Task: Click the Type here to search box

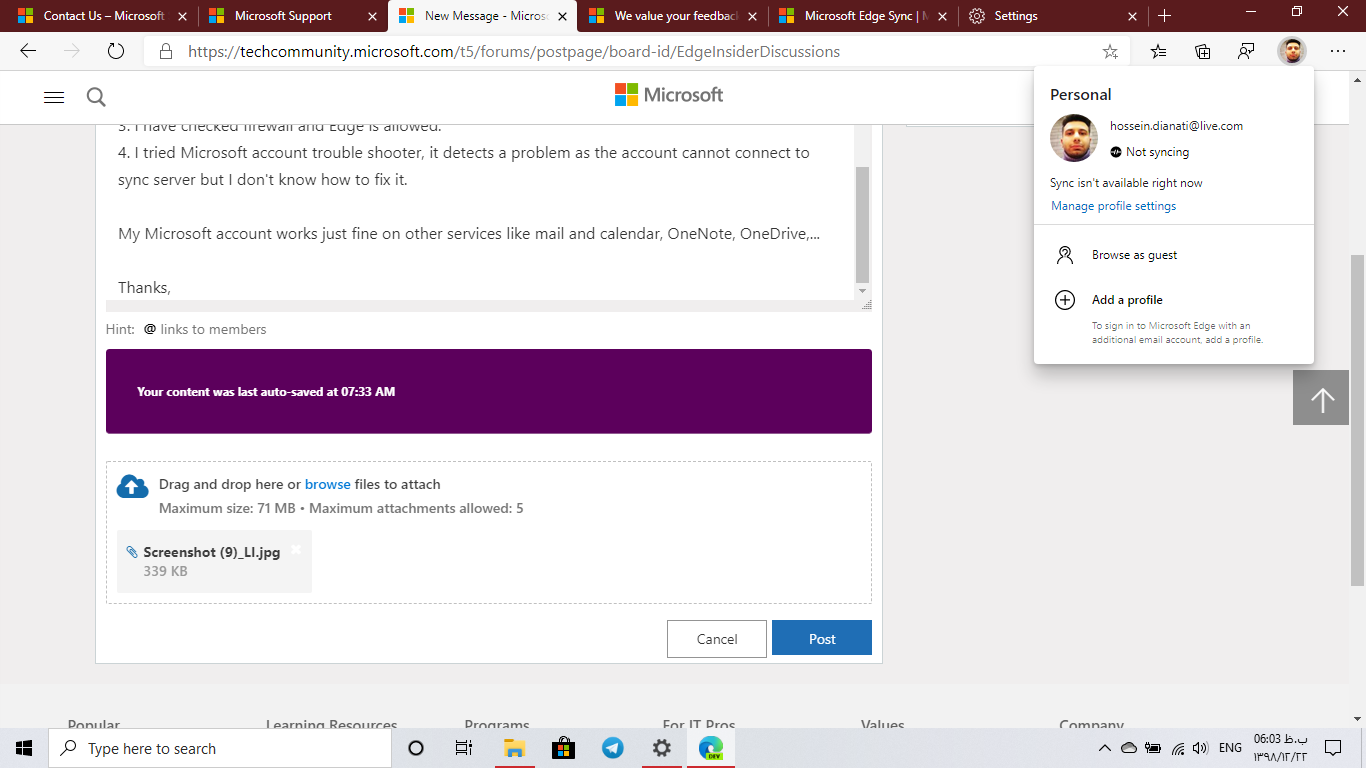Action: coord(220,748)
